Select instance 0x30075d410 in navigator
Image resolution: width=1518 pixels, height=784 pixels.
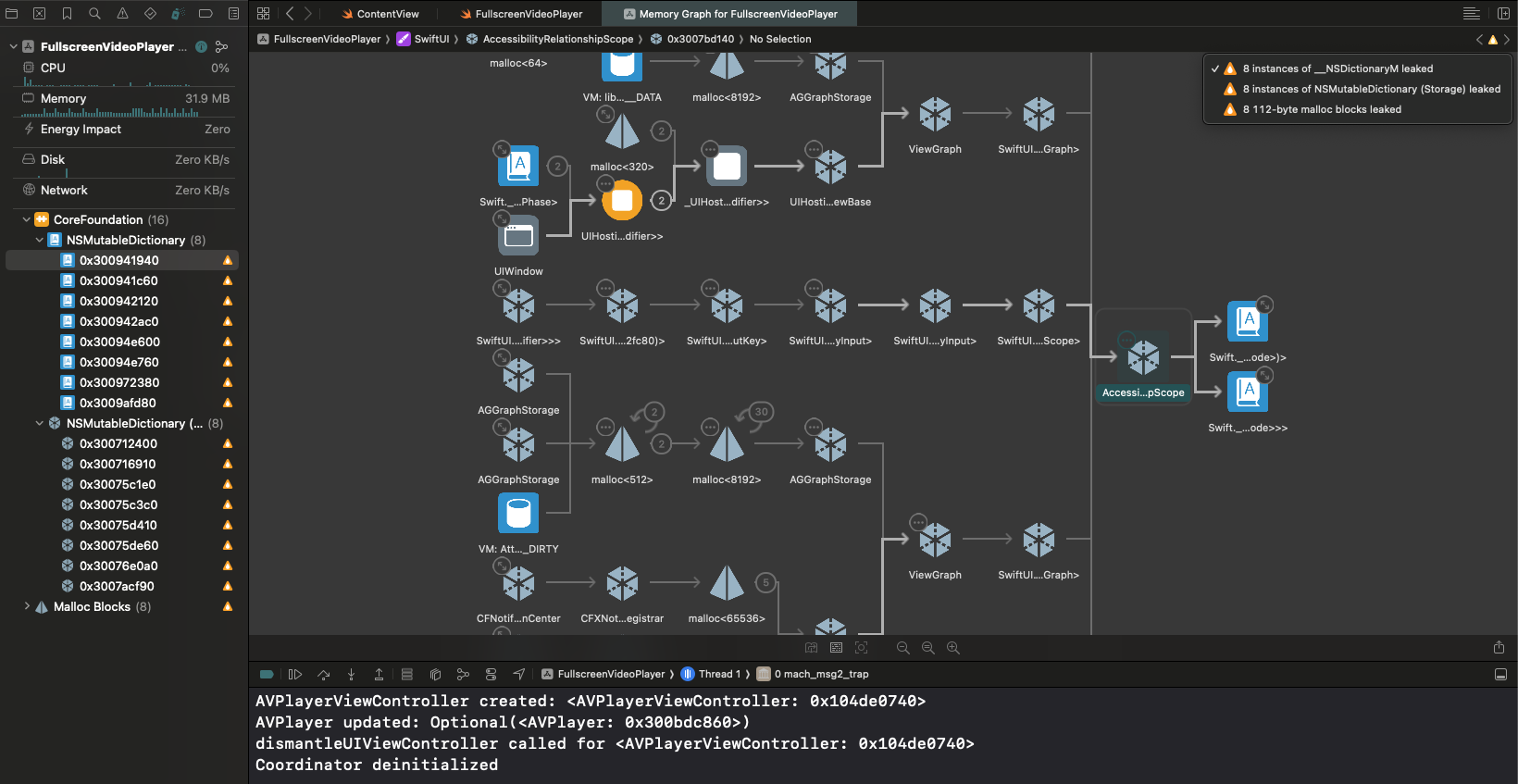118,525
